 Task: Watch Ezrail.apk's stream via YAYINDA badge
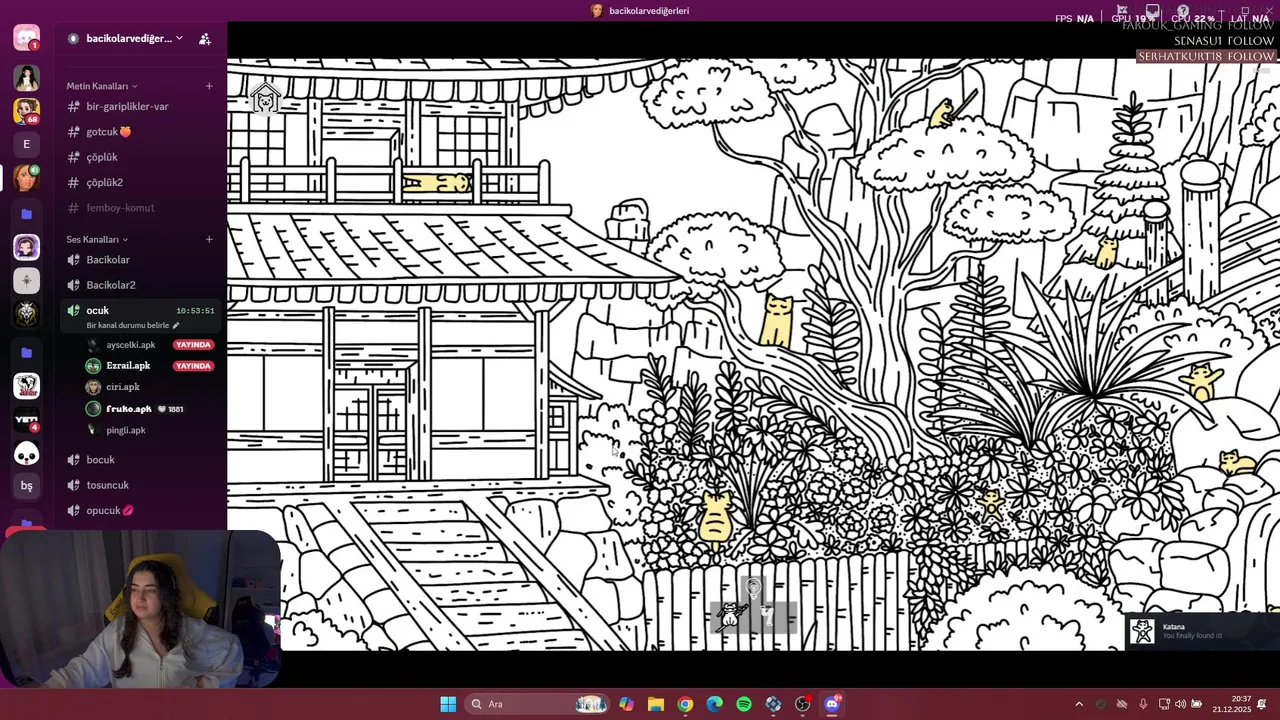[x=193, y=366]
